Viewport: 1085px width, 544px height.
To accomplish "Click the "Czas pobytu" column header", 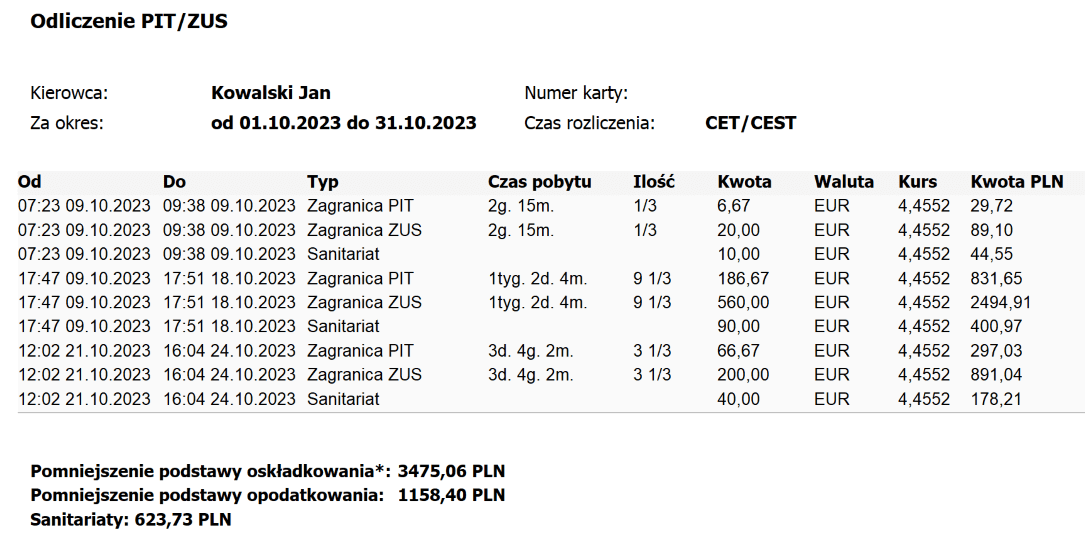I will point(540,182).
